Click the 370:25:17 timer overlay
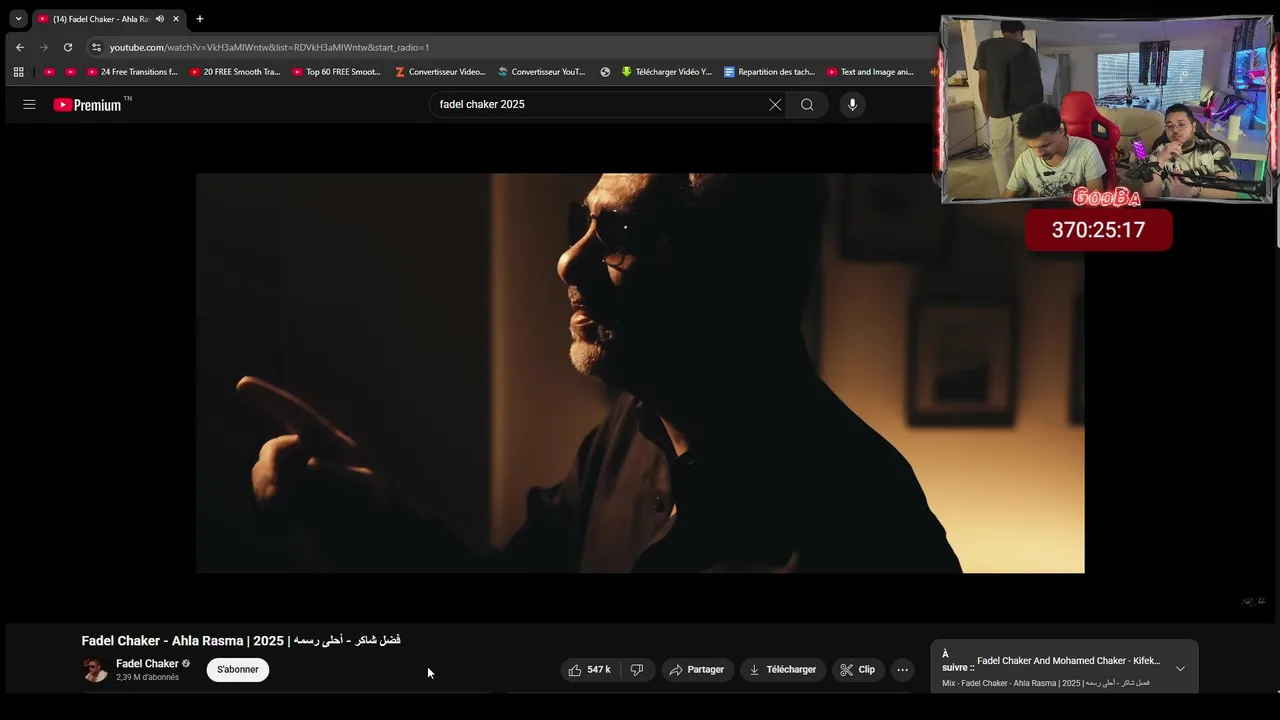Image resolution: width=1280 pixels, height=720 pixels. pyautogui.click(x=1098, y=230)
